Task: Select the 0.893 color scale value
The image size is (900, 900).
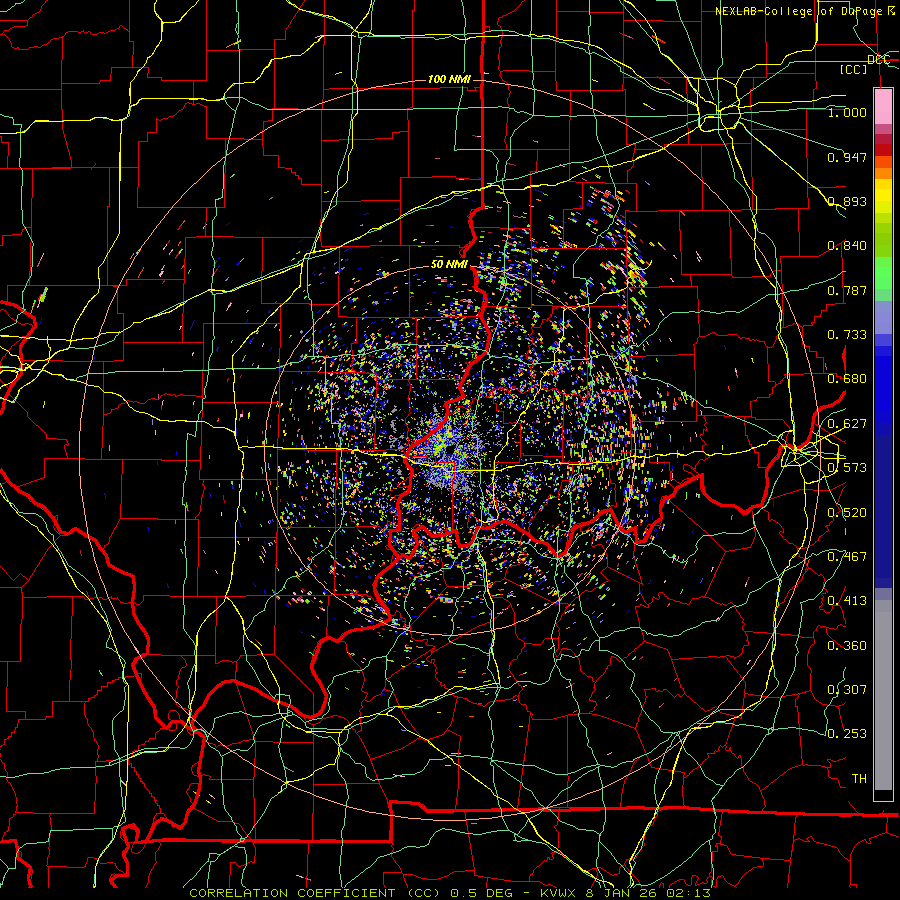Action: point(847,201)
